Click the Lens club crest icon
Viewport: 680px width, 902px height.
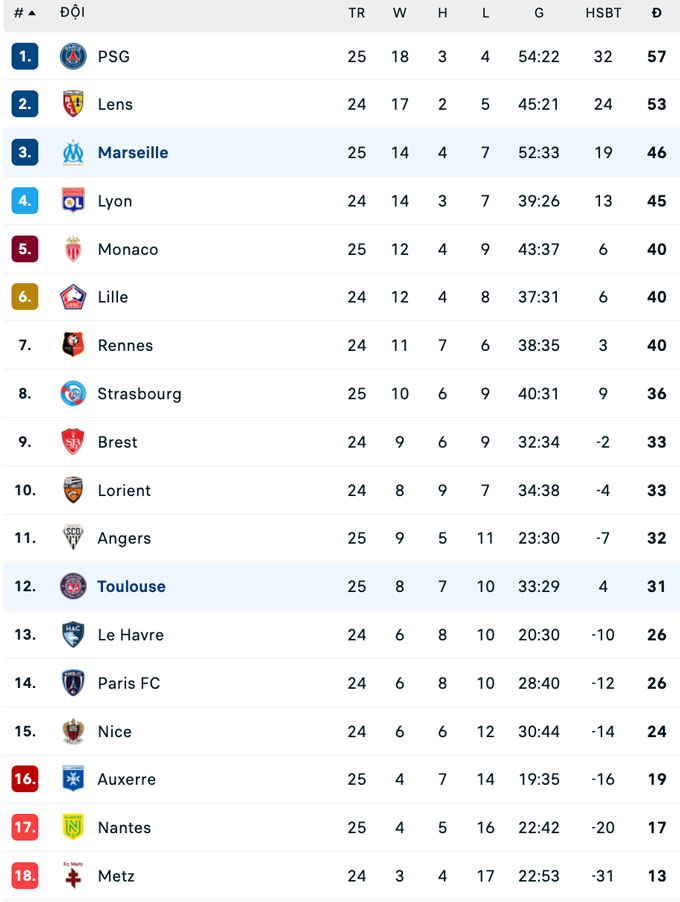[x=73, y=104]
